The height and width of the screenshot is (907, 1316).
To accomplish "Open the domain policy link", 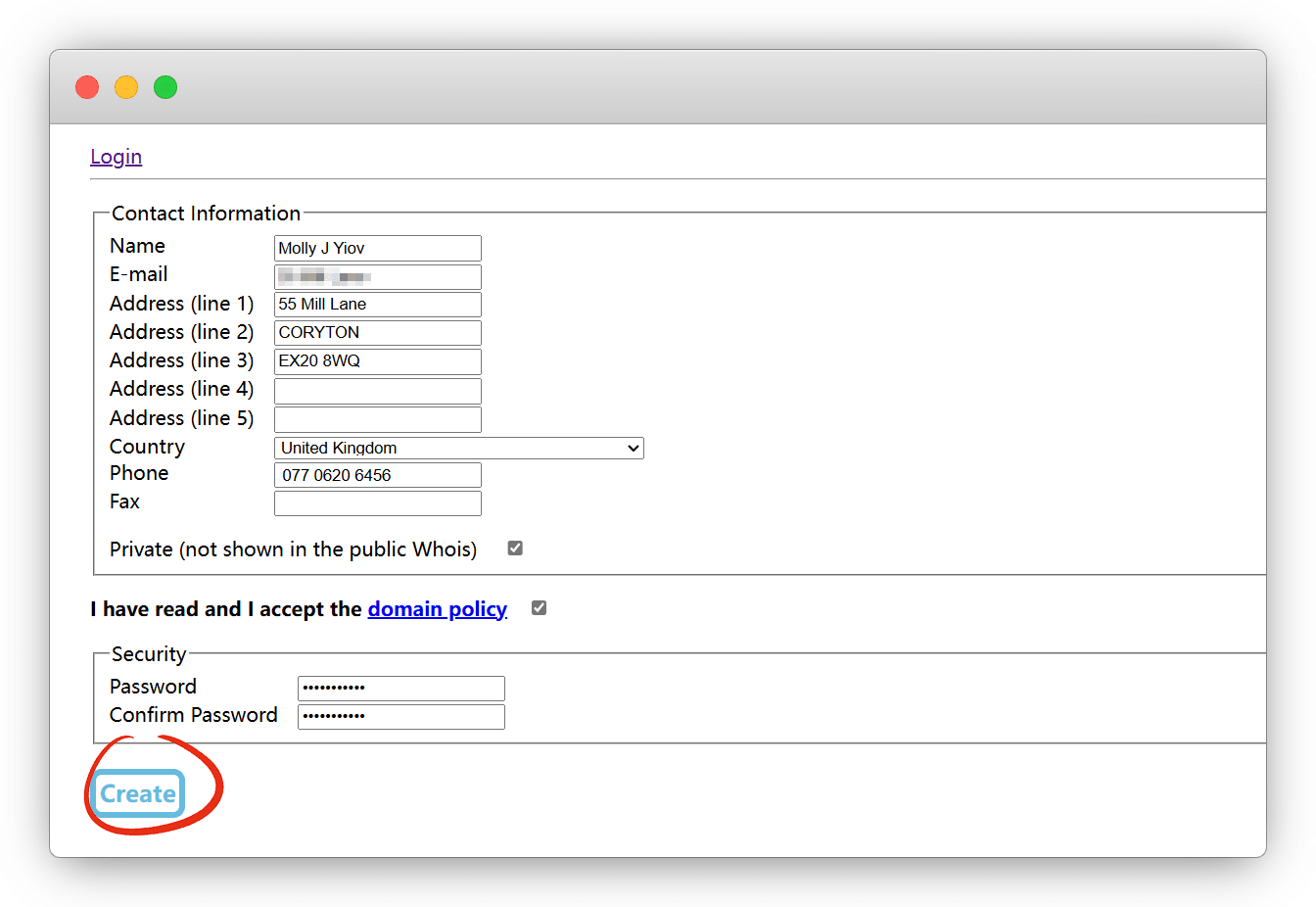I will click(437, 609).
